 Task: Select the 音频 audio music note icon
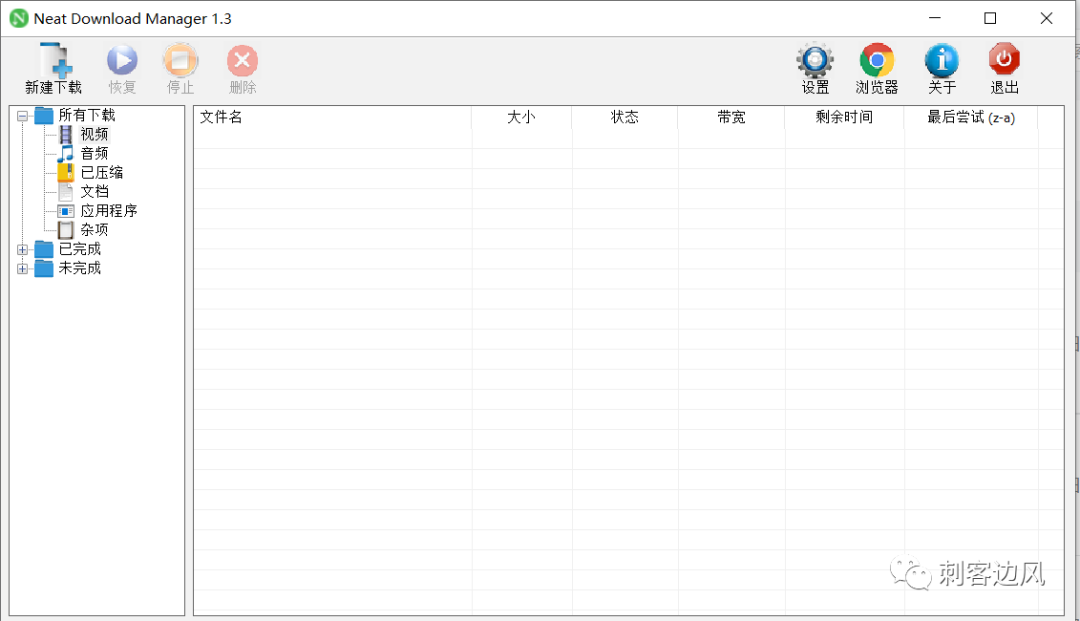(x=65, y=154)
